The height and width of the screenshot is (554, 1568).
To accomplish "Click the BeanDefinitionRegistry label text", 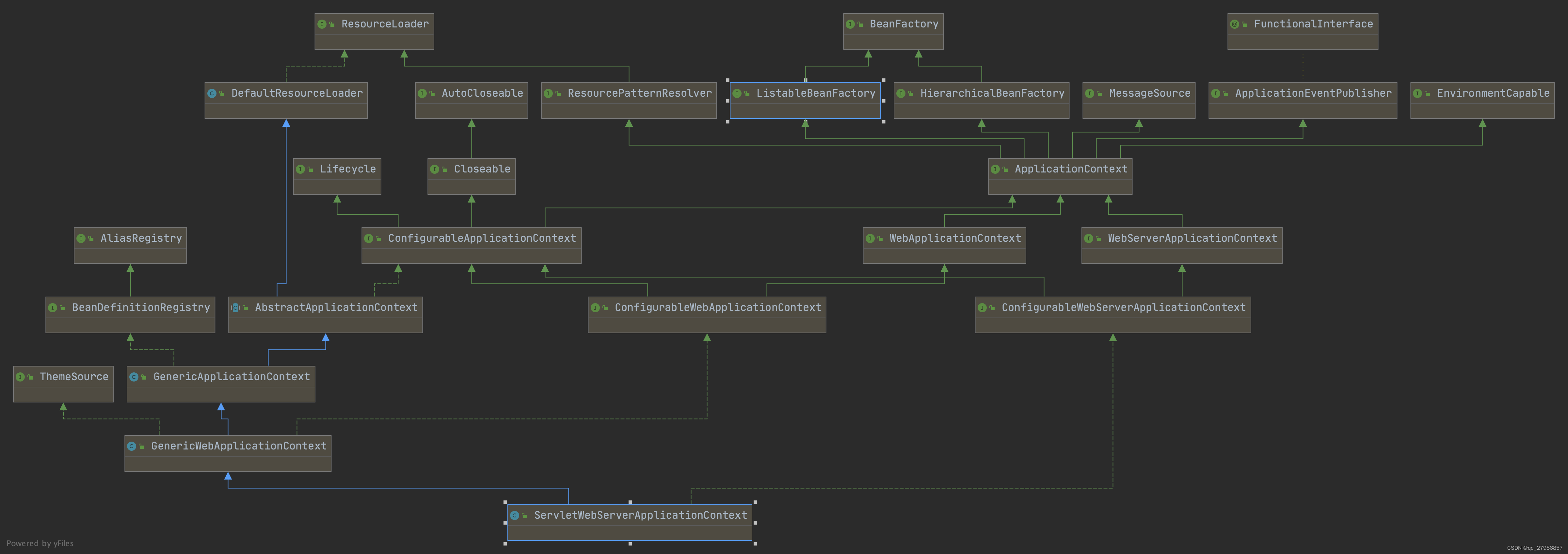I will click(141, 308).
